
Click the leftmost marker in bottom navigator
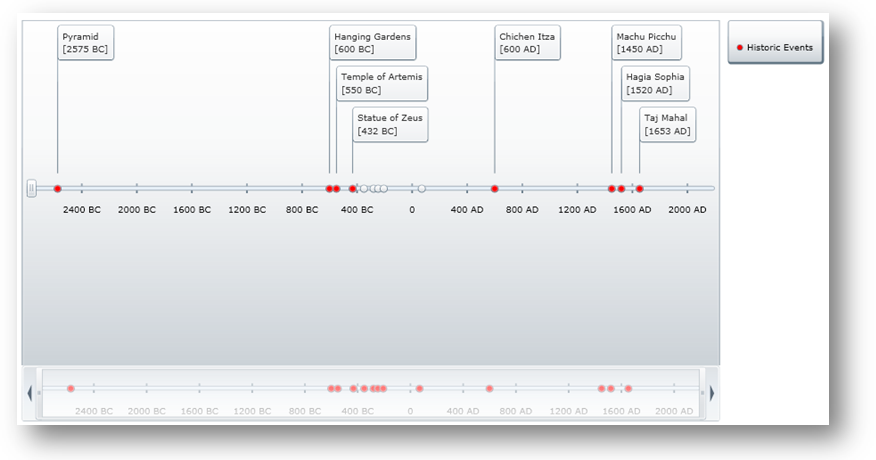71,388
